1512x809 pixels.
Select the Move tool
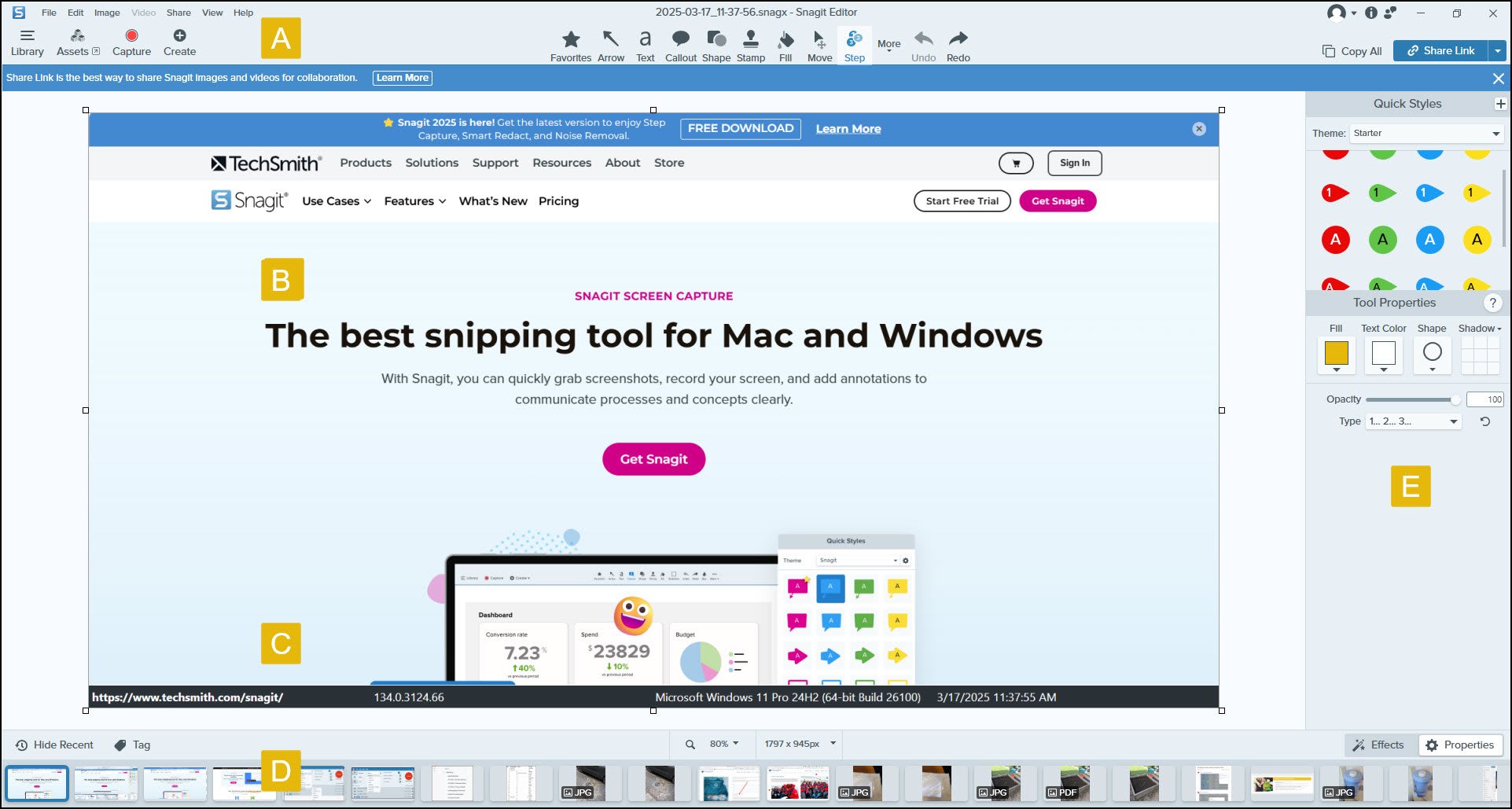click(x=819, y=45)
